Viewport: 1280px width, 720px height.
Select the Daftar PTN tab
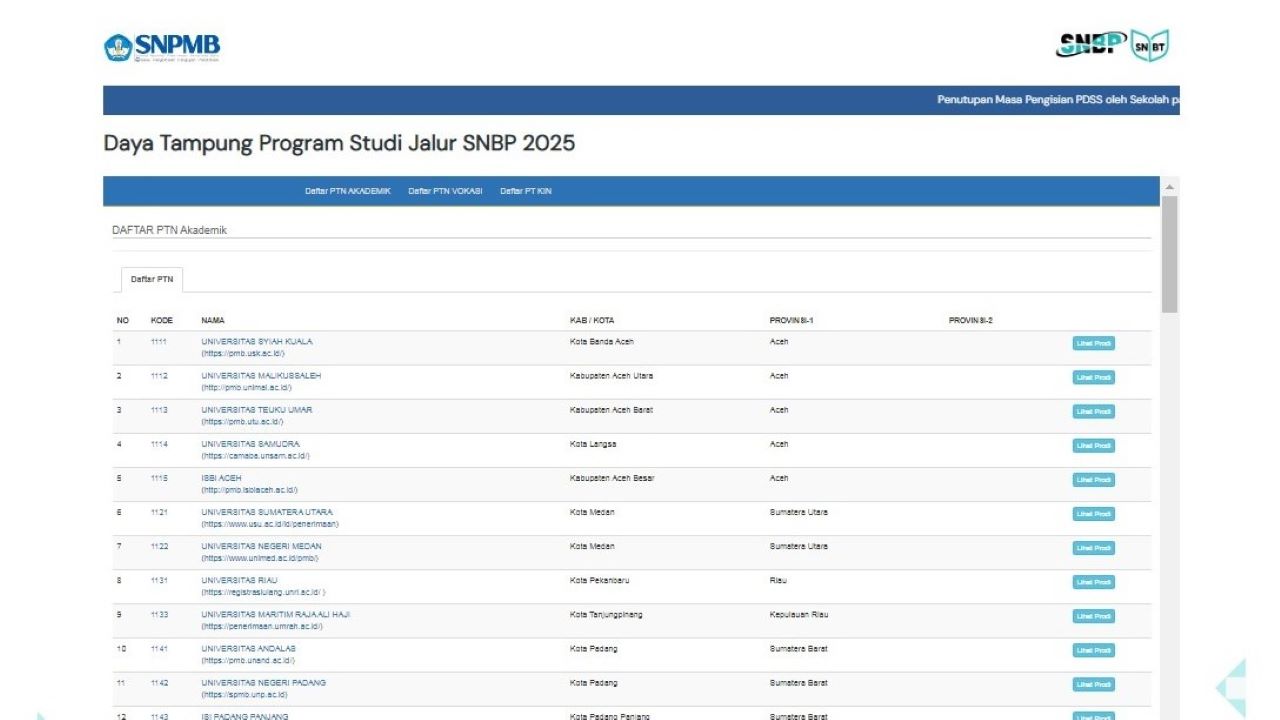coord(152,279)
